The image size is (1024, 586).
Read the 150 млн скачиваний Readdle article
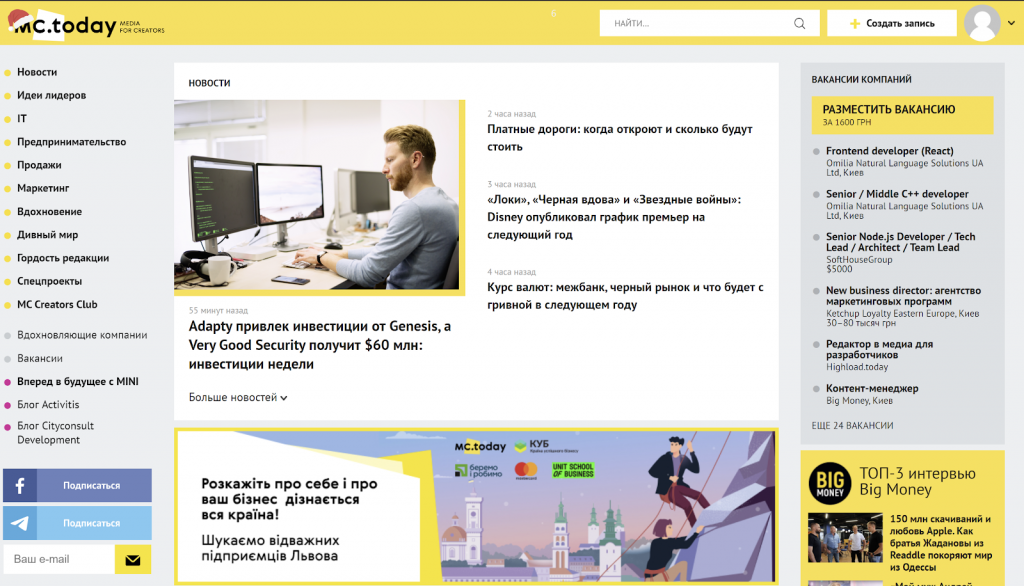940,543
